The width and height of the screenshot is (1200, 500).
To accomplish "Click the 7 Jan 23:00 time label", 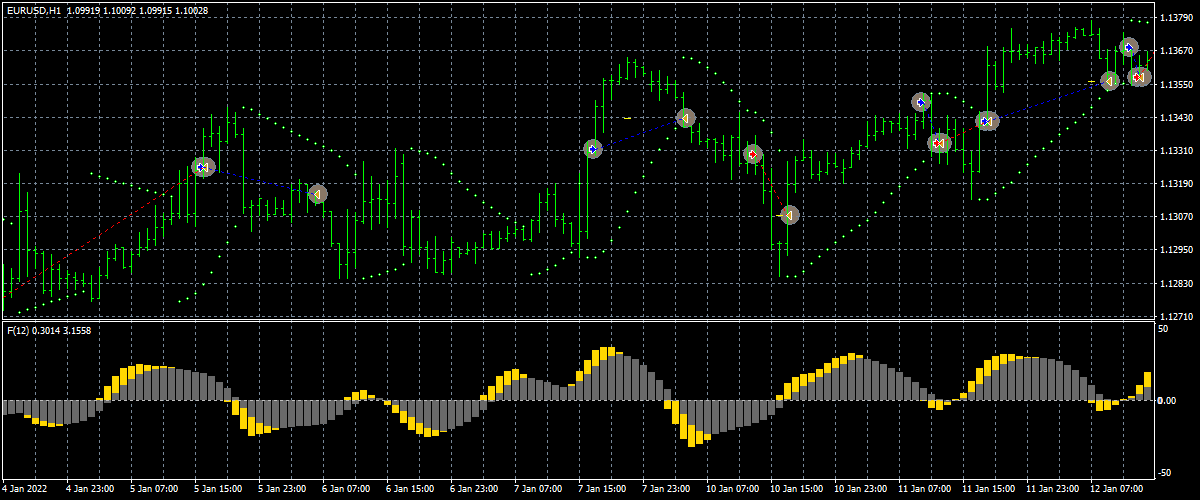I will (x=665, y=490).
